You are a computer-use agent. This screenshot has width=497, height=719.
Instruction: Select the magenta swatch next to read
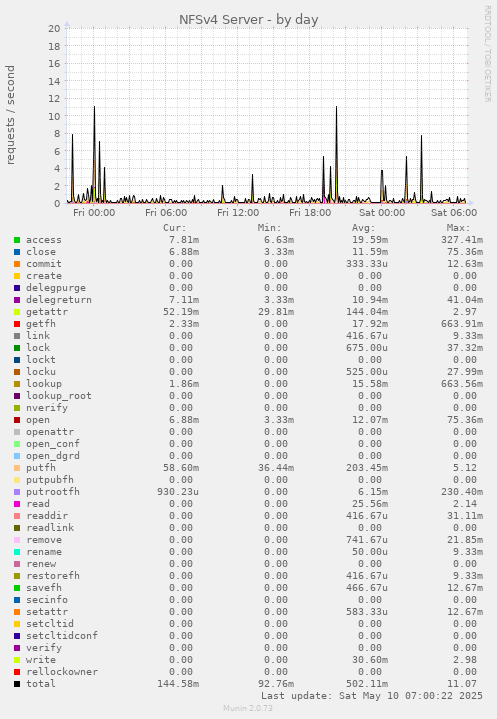pos(17,503)
